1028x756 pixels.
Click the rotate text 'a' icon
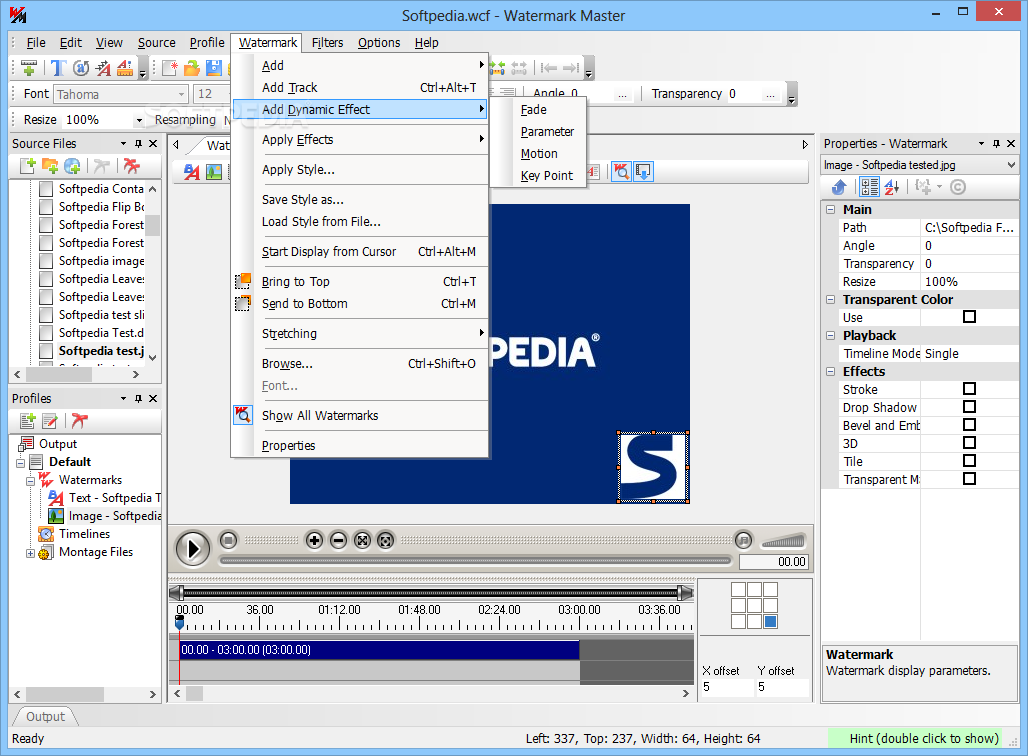(x=81, y=68)
